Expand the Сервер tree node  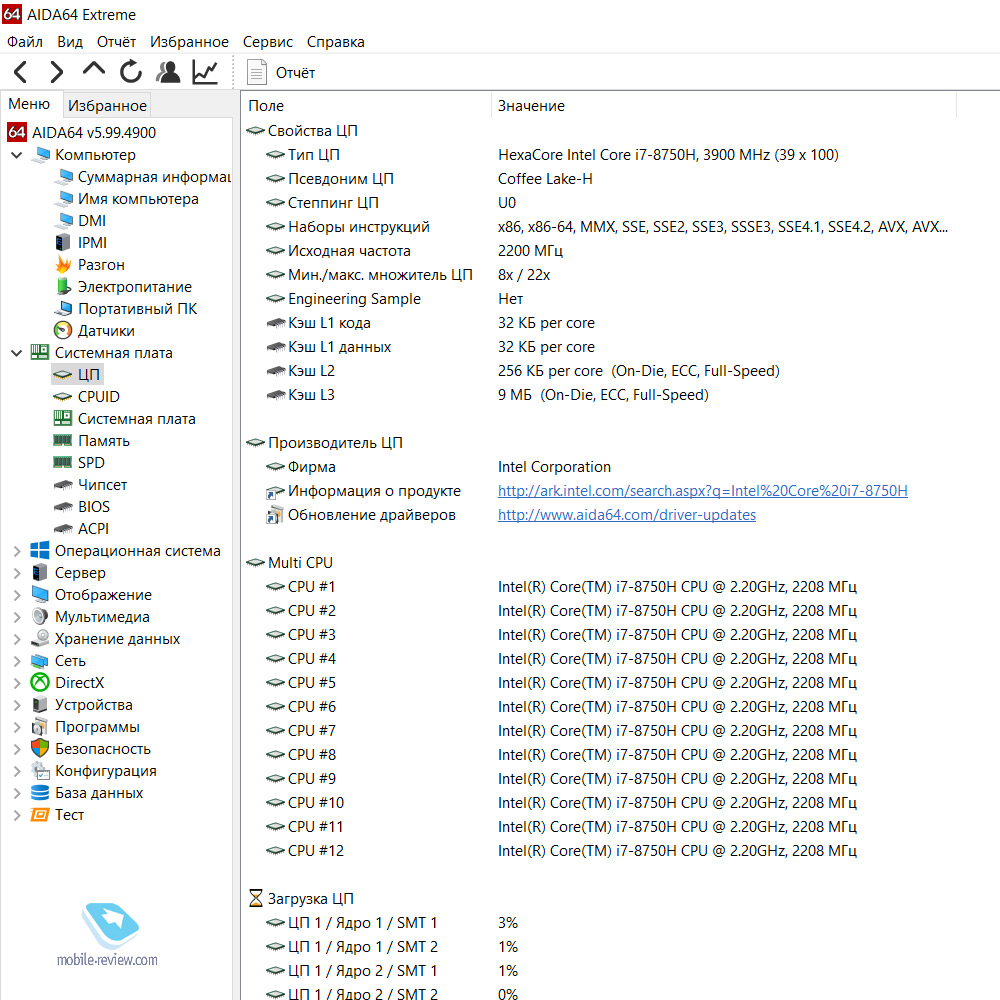(17, 573)
